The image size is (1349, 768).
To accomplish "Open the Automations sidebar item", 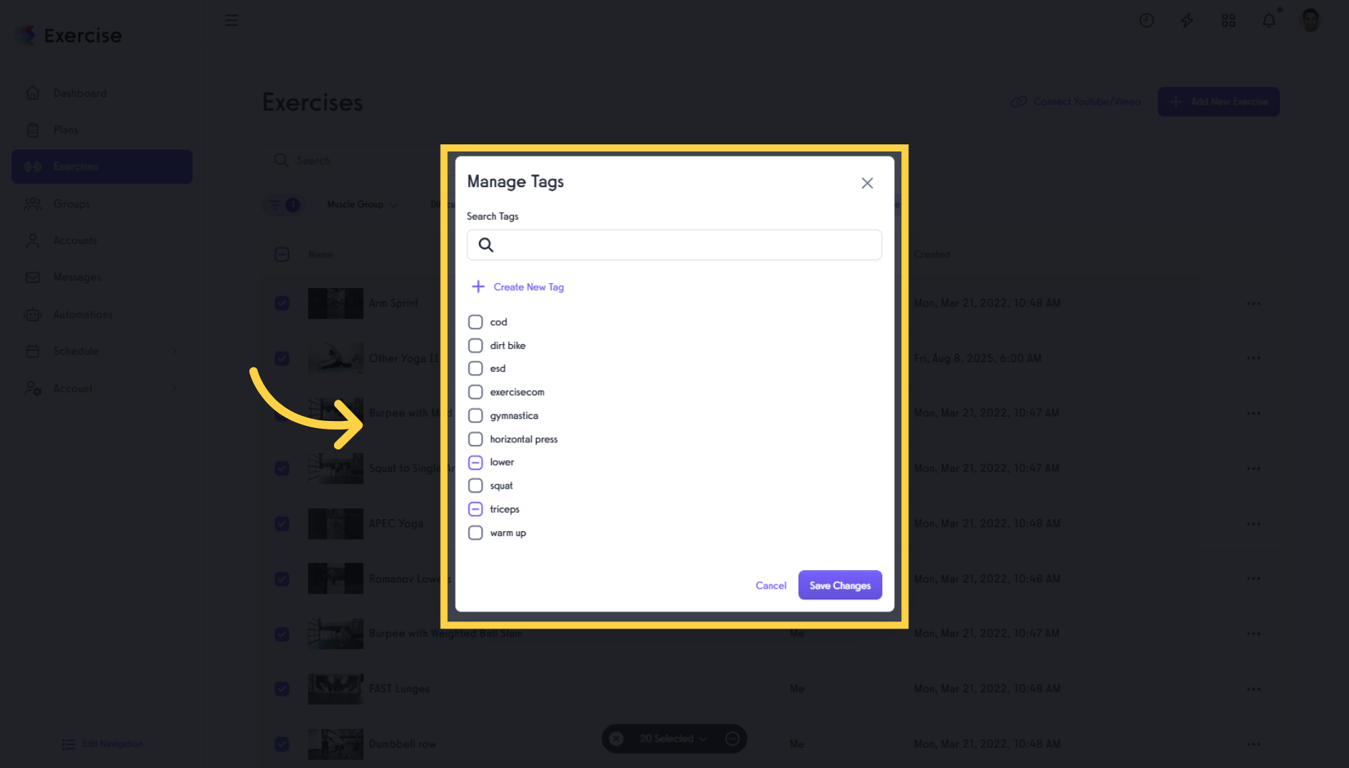I will point(82,314).
